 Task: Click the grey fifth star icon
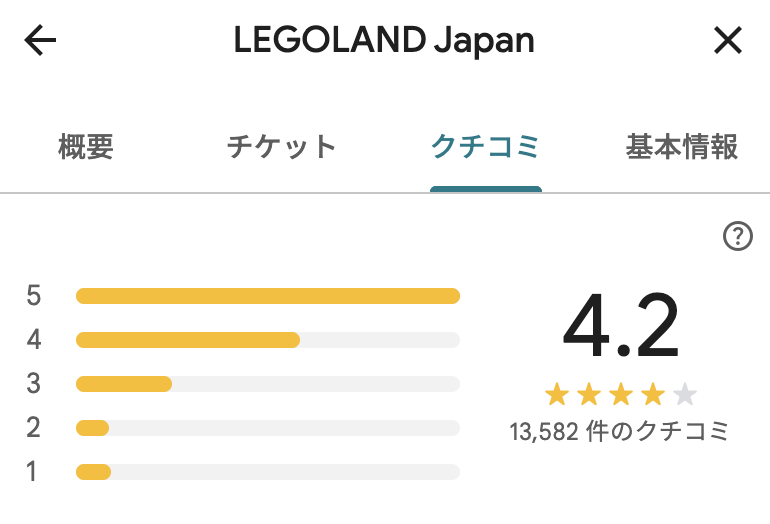pos(685,394)
